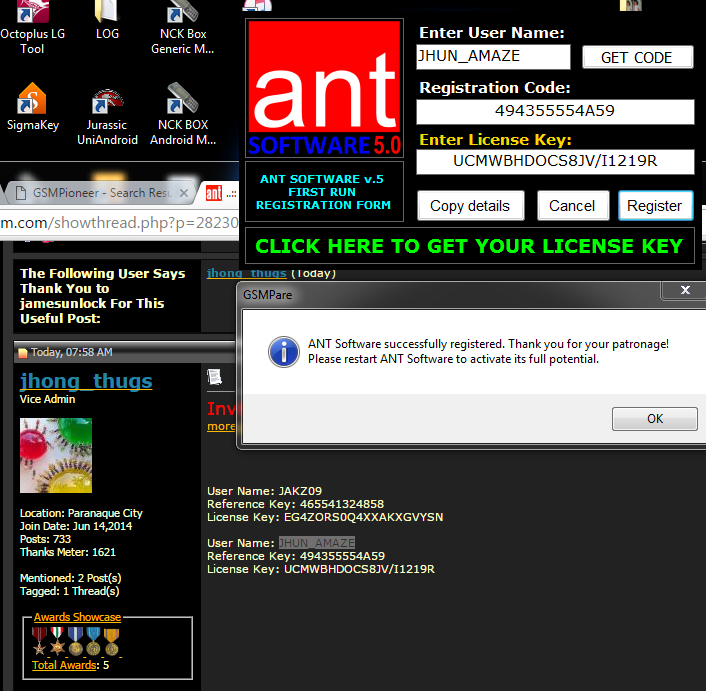Image resolution: width=706 pixels, height=691 pixels.
Task: Click the third award medal
Action: (x=75, y=641)
